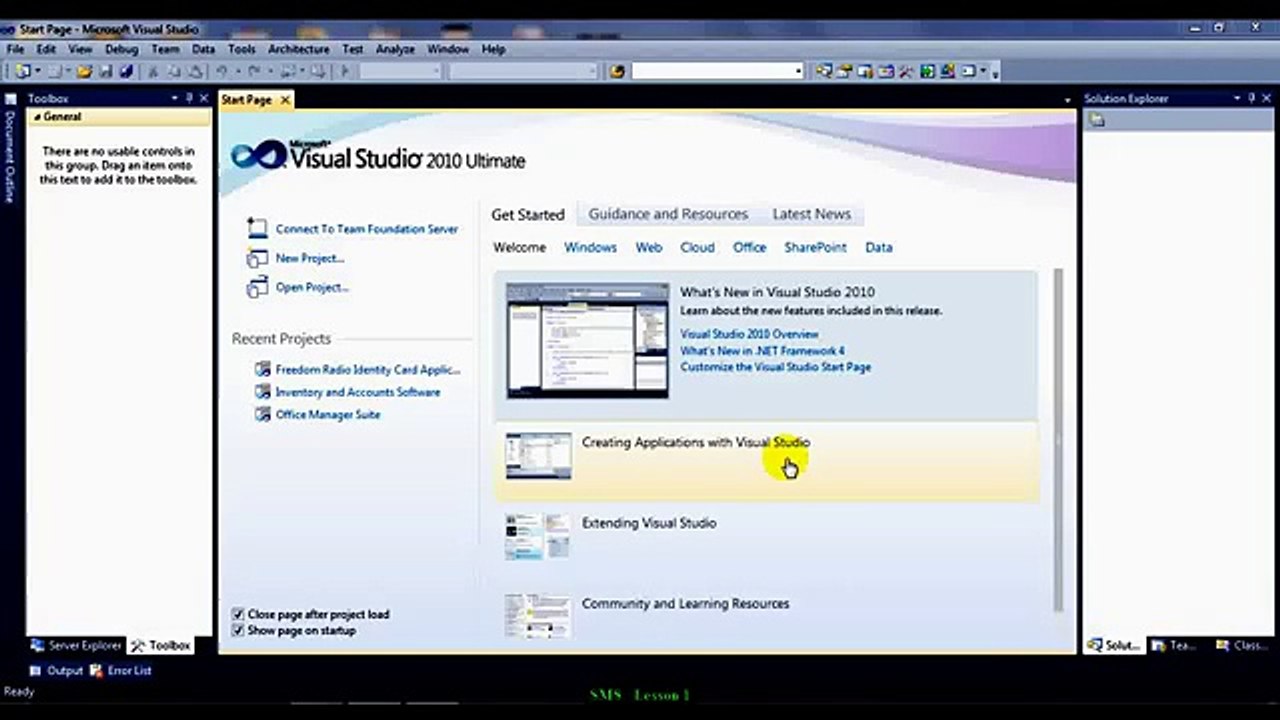
Task: Open the New Project button dropdown arrow
Action: (40, 71)
